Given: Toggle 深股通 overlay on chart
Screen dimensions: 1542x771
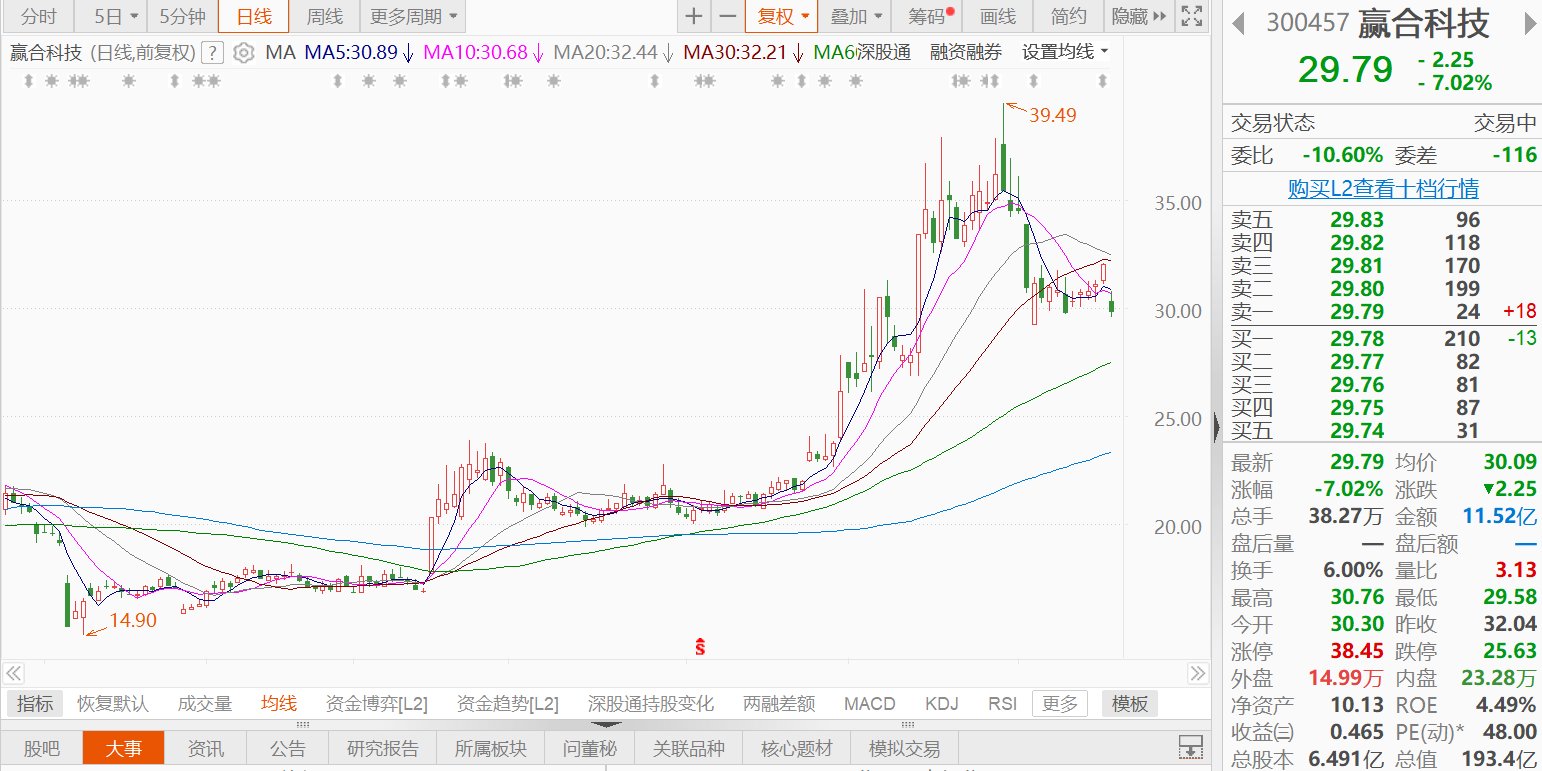Looking at the screenshot, I should (884, 52).
